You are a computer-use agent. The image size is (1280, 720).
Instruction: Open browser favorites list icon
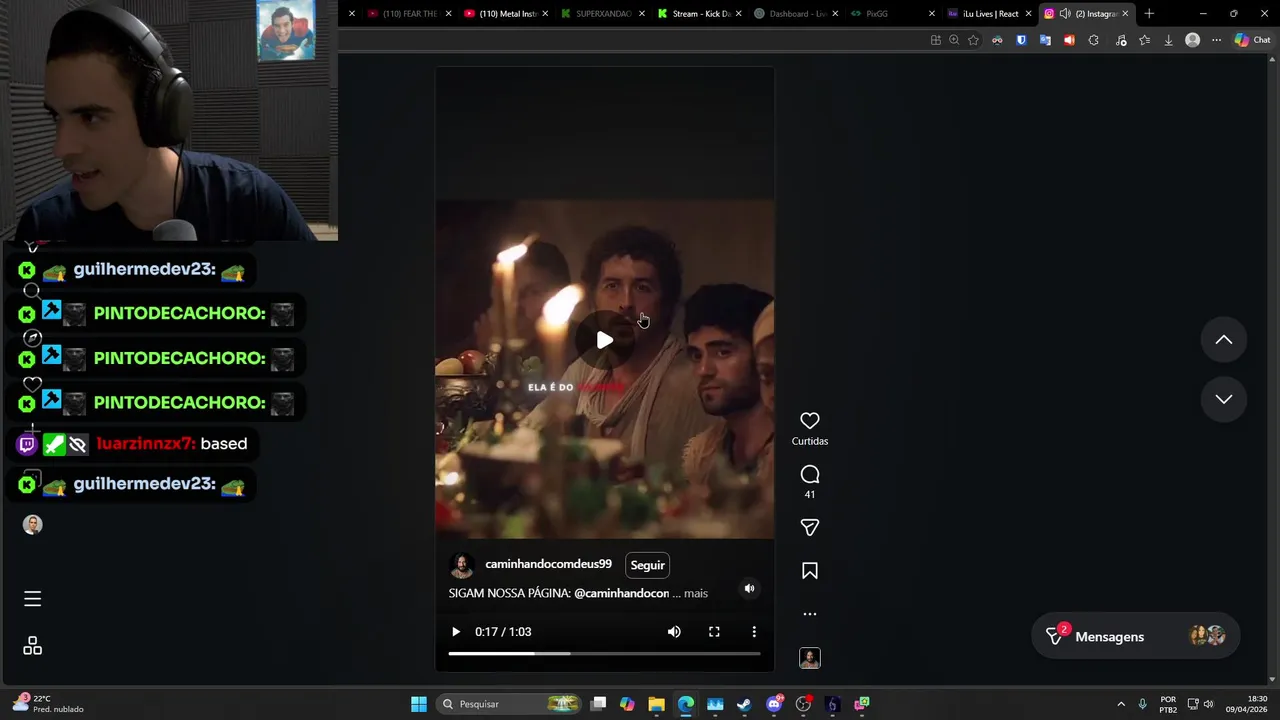[1144, 40]
